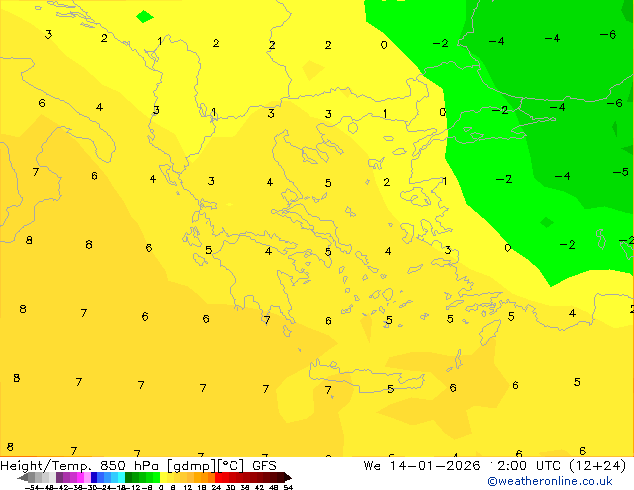
Task: Select the cyan legend color block
Action: 121,477
